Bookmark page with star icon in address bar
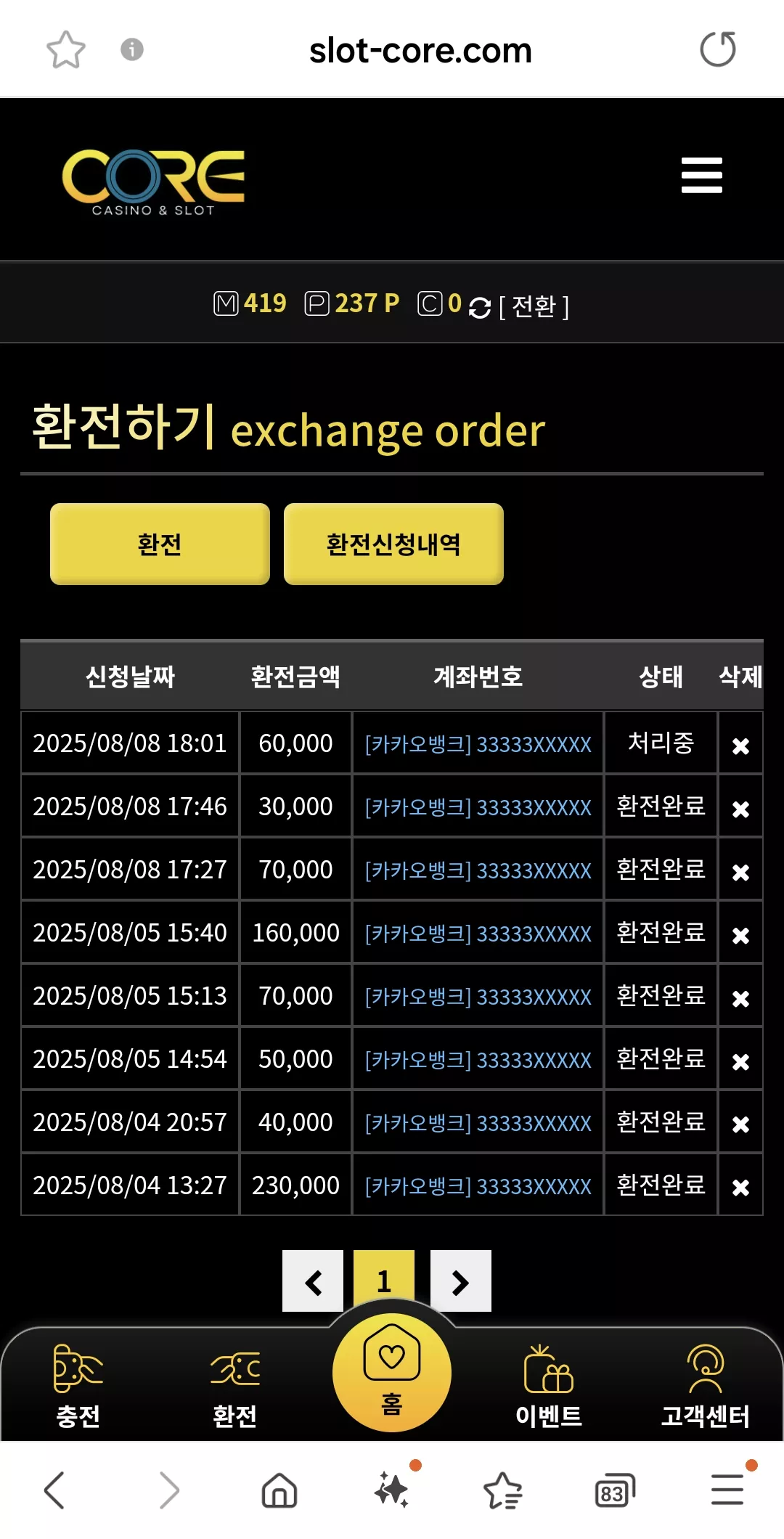 [x=66, y=49]
